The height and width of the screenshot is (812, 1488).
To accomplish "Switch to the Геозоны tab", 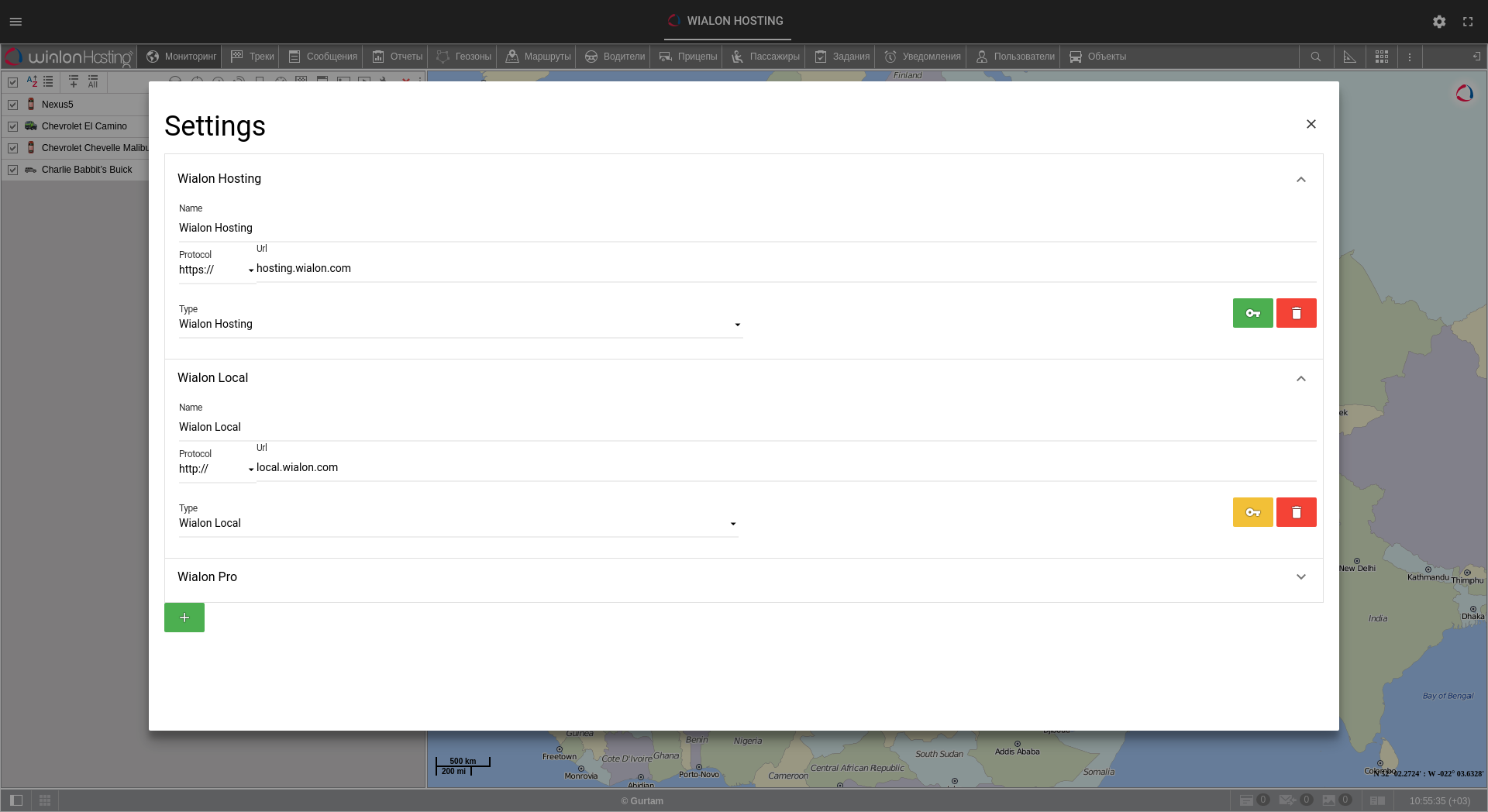I will 464,57.
